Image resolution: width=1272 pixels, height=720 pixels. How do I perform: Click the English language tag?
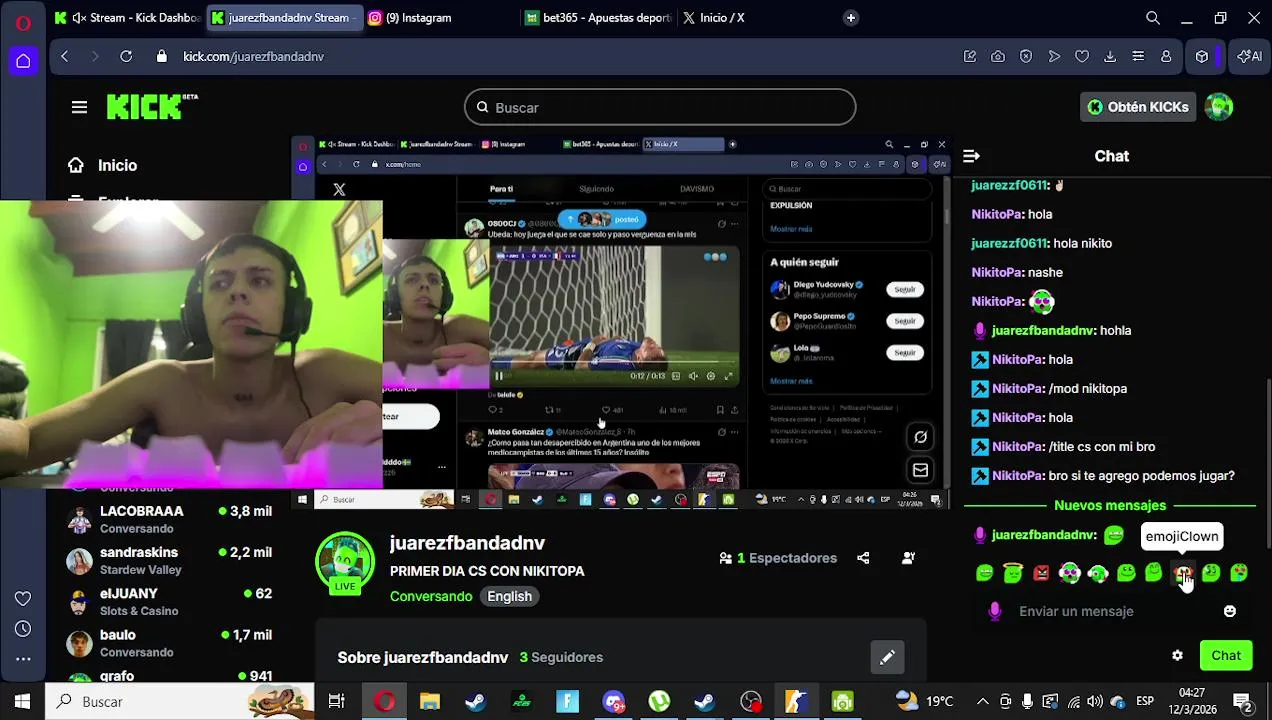pyautogui.click(x=509, y=596)
